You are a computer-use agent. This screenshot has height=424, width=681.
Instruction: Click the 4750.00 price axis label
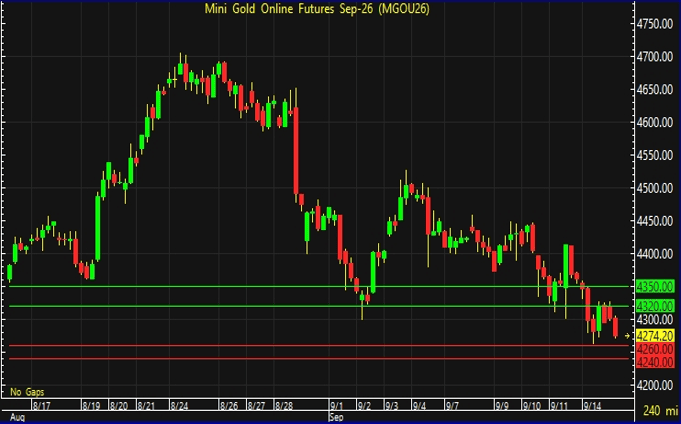point(655,24)
